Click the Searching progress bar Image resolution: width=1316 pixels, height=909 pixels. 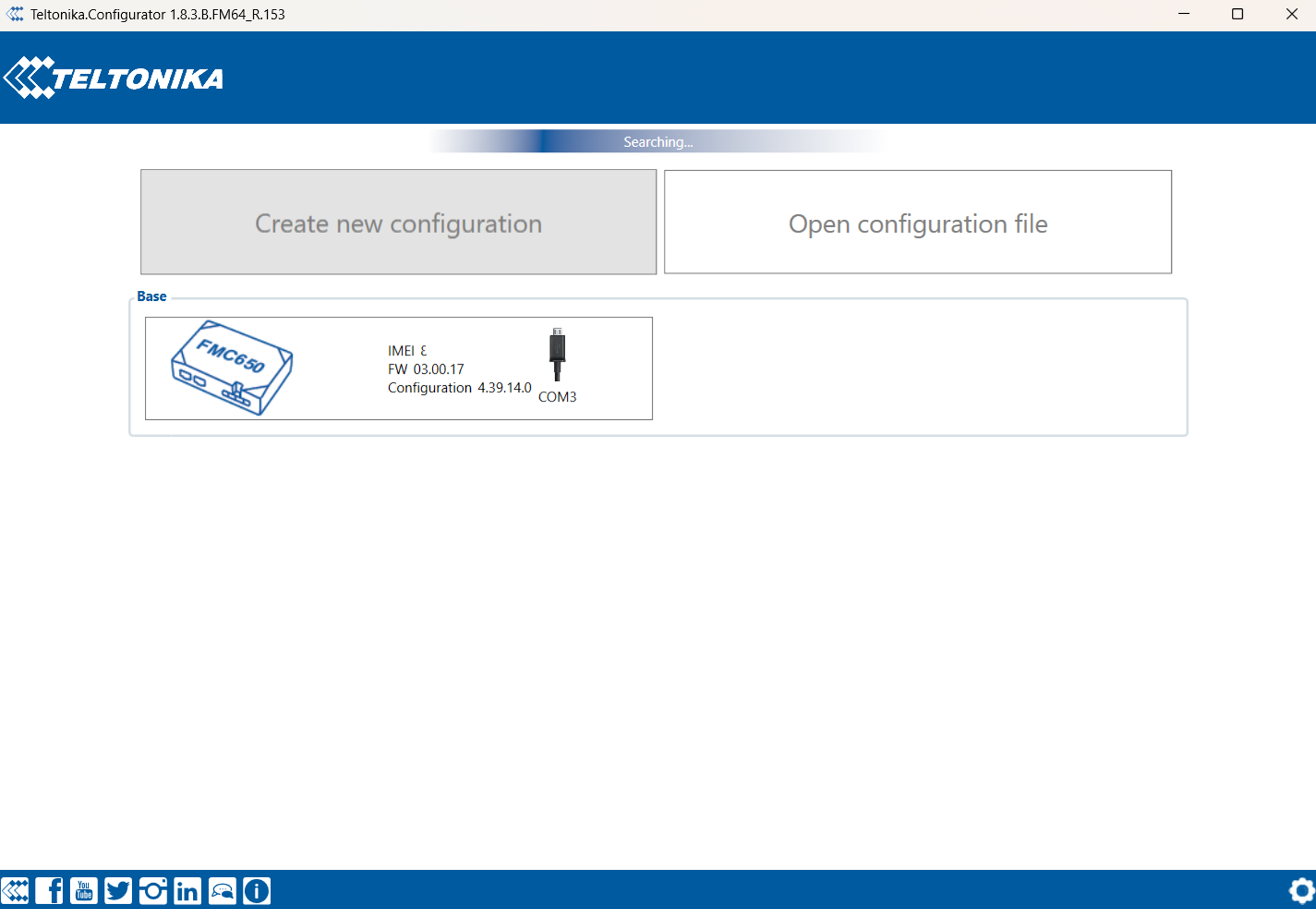(x=658, y=142)
